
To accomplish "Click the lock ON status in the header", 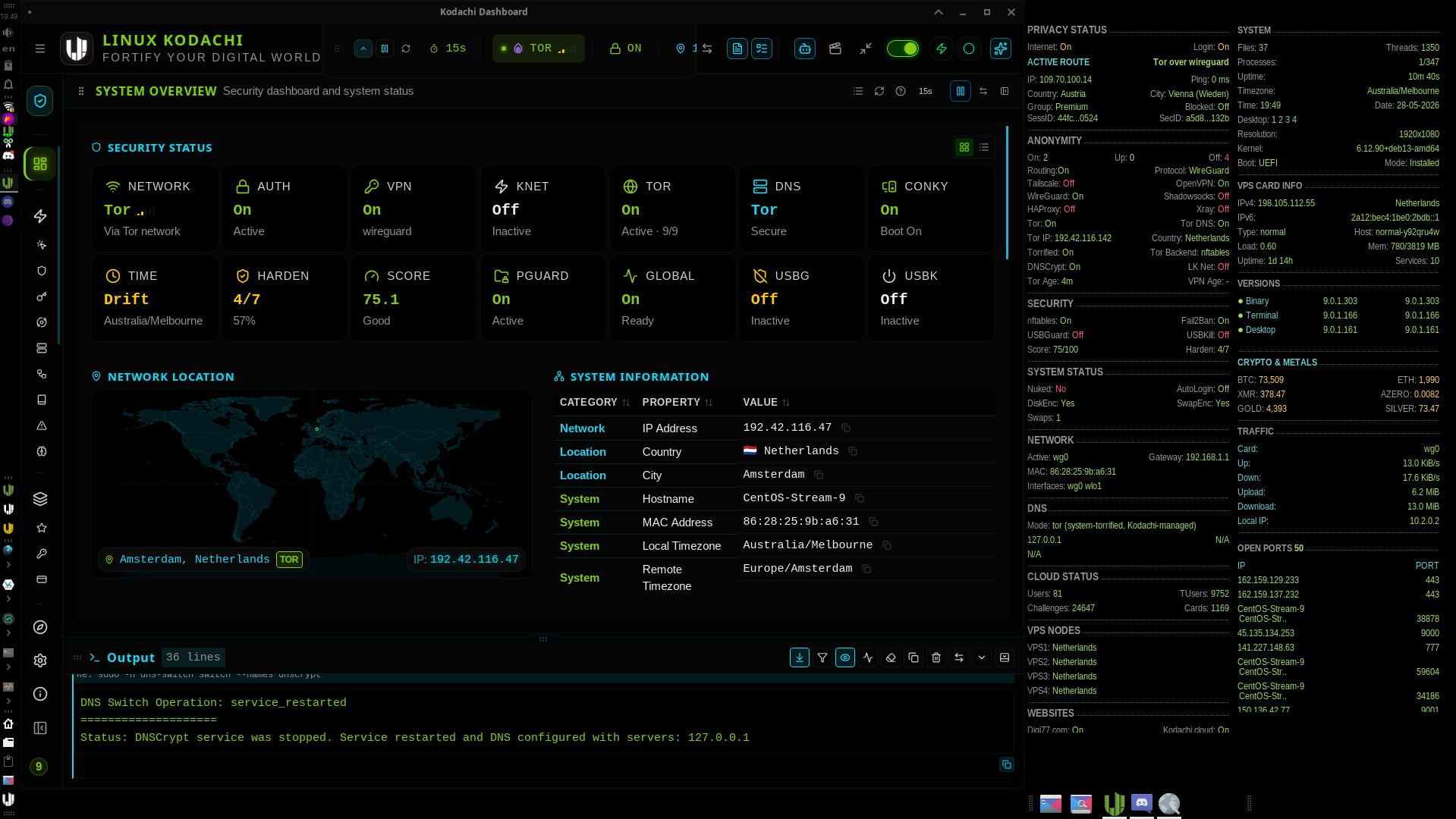I will (x=626, y=49).
